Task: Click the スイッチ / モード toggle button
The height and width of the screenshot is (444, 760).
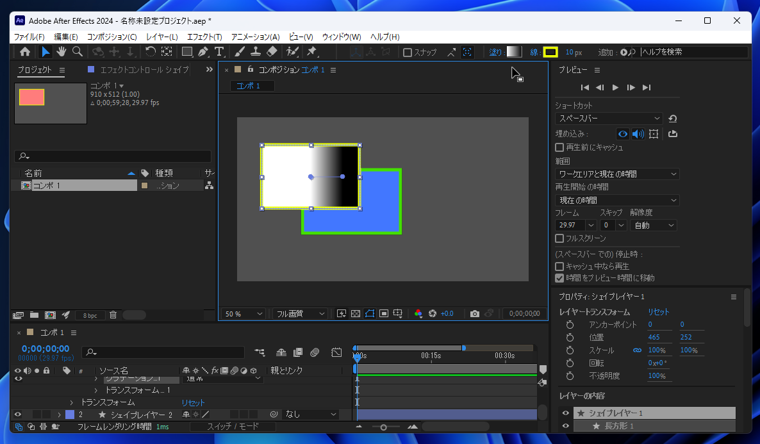Action: click(233, 427)
